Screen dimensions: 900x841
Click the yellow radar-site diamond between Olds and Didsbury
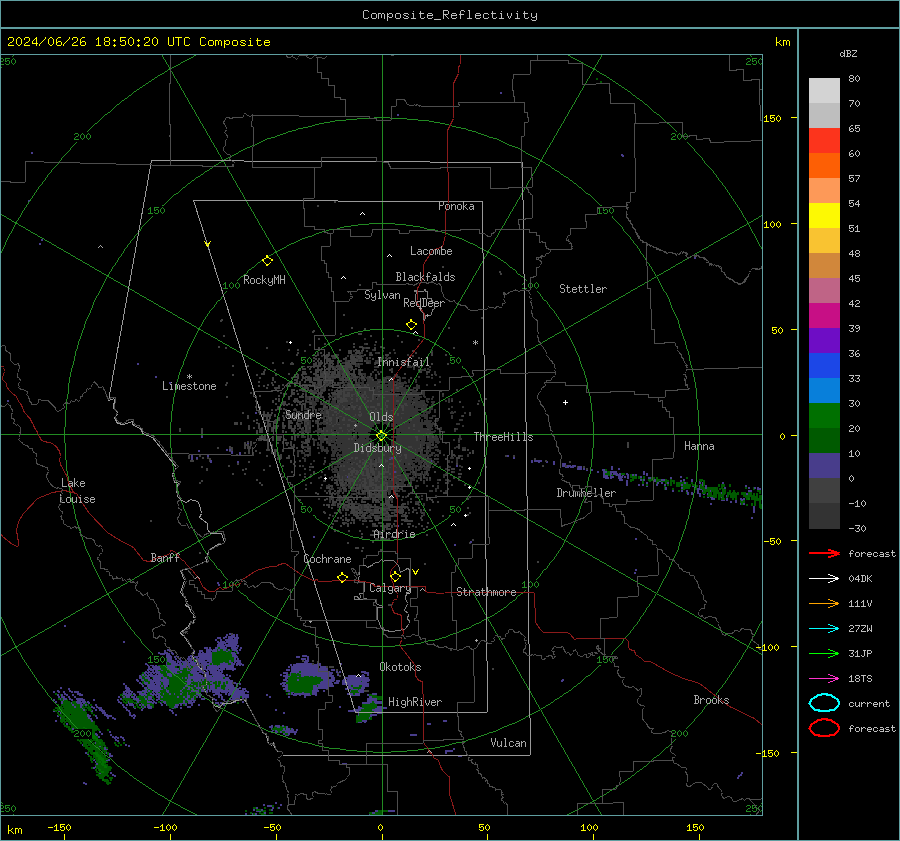pos(381,436)
